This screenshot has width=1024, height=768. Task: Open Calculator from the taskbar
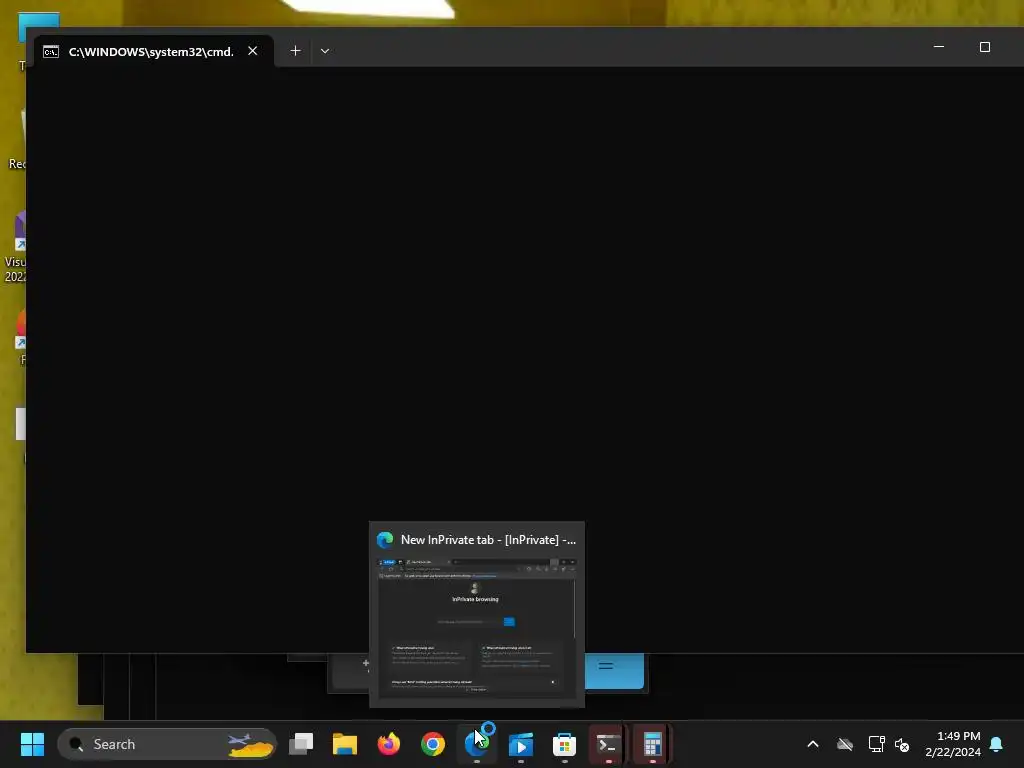coord(652,744)
